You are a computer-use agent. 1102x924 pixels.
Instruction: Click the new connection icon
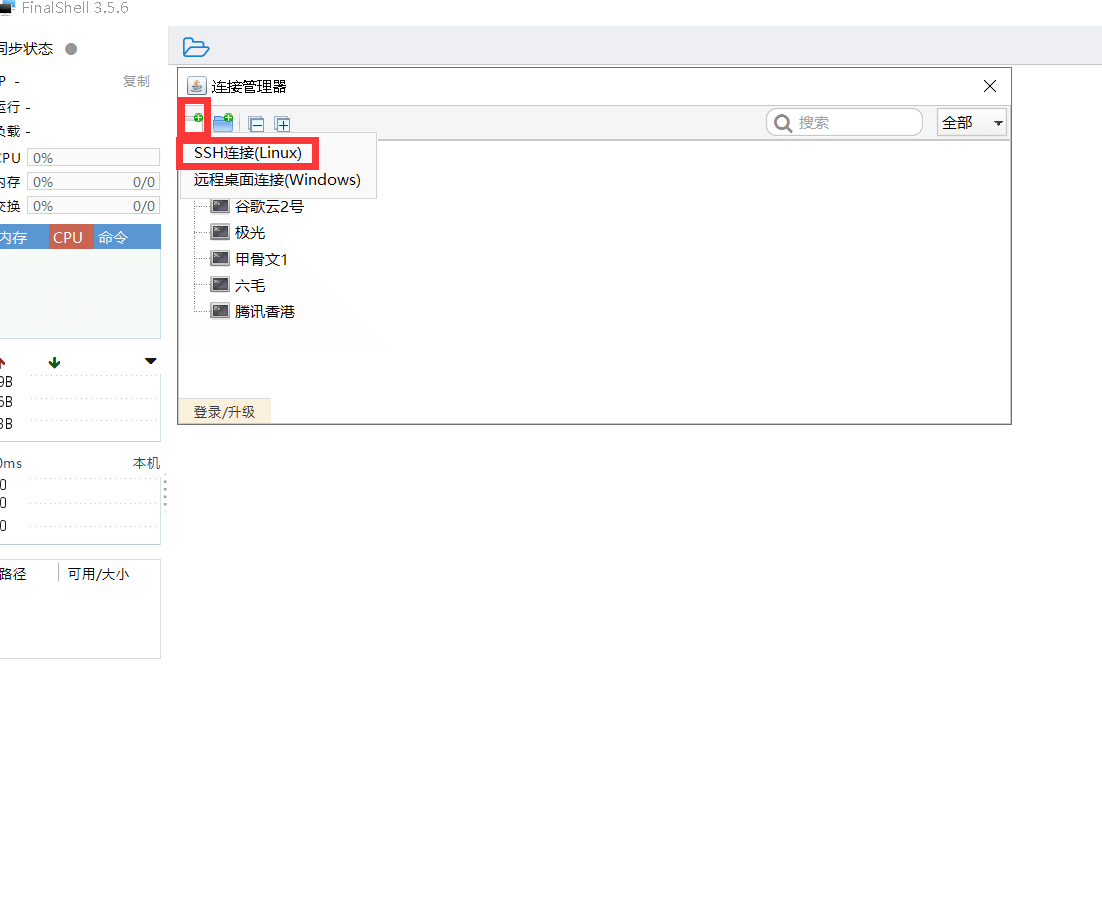tap(196, 121)
